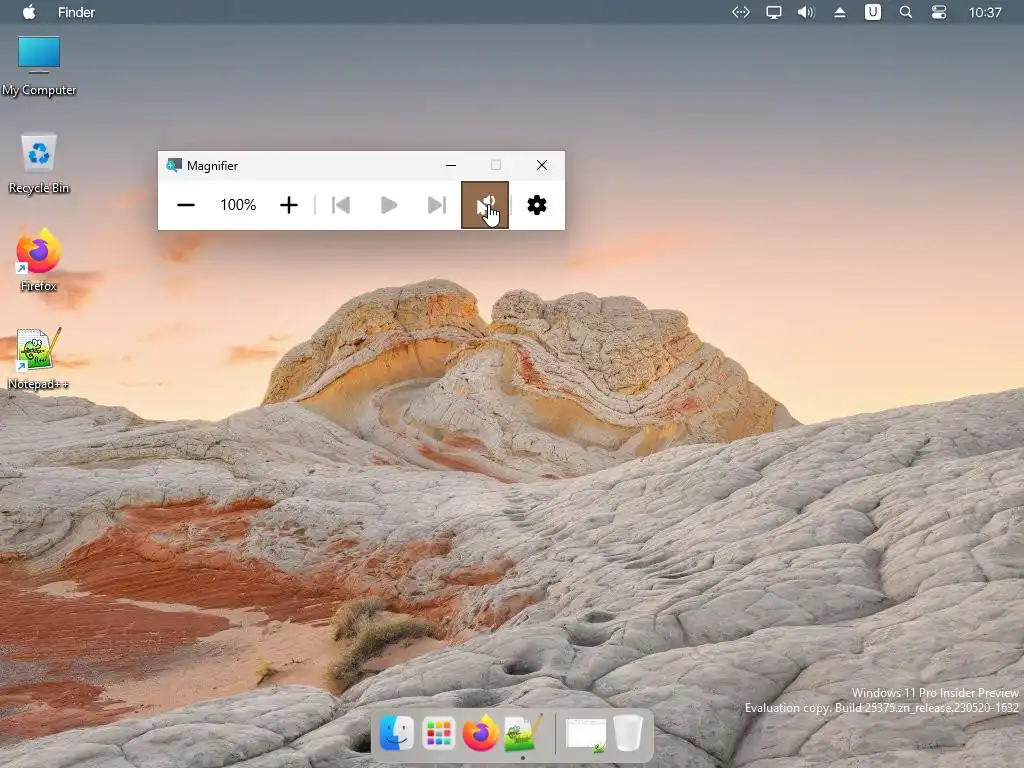
Task: Open the minimized window thumbnail in the dock
Action: coord(586,733)
